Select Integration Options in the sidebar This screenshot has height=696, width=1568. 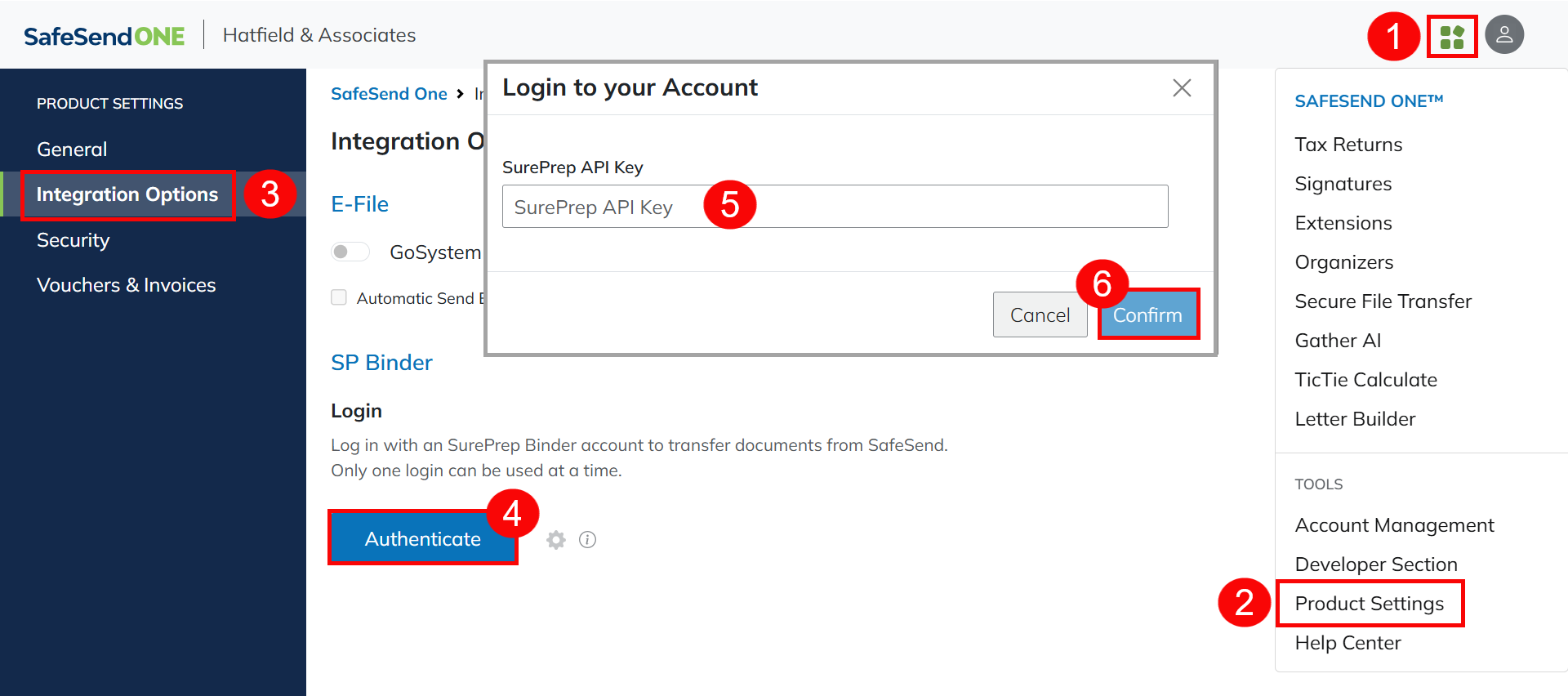coord(127,194)
